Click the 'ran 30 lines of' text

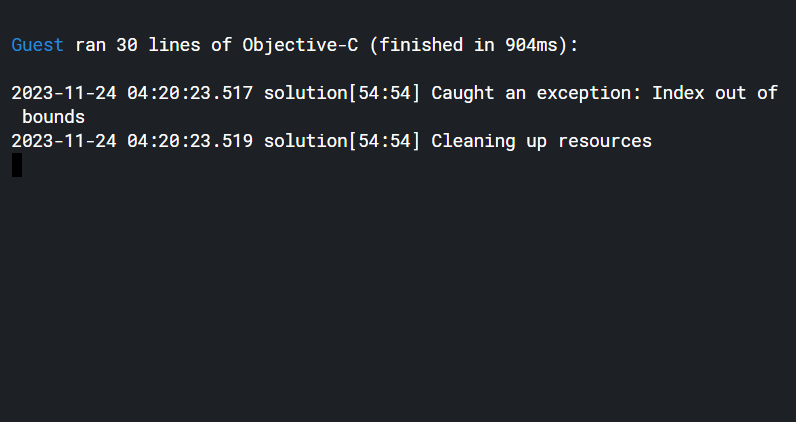tap(153, 45)
